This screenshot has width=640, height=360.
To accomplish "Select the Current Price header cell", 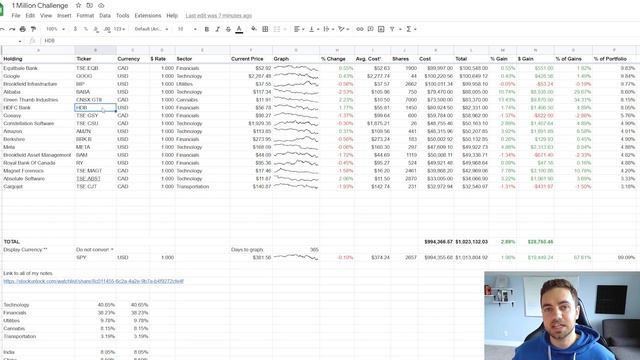I will point(251,59).
